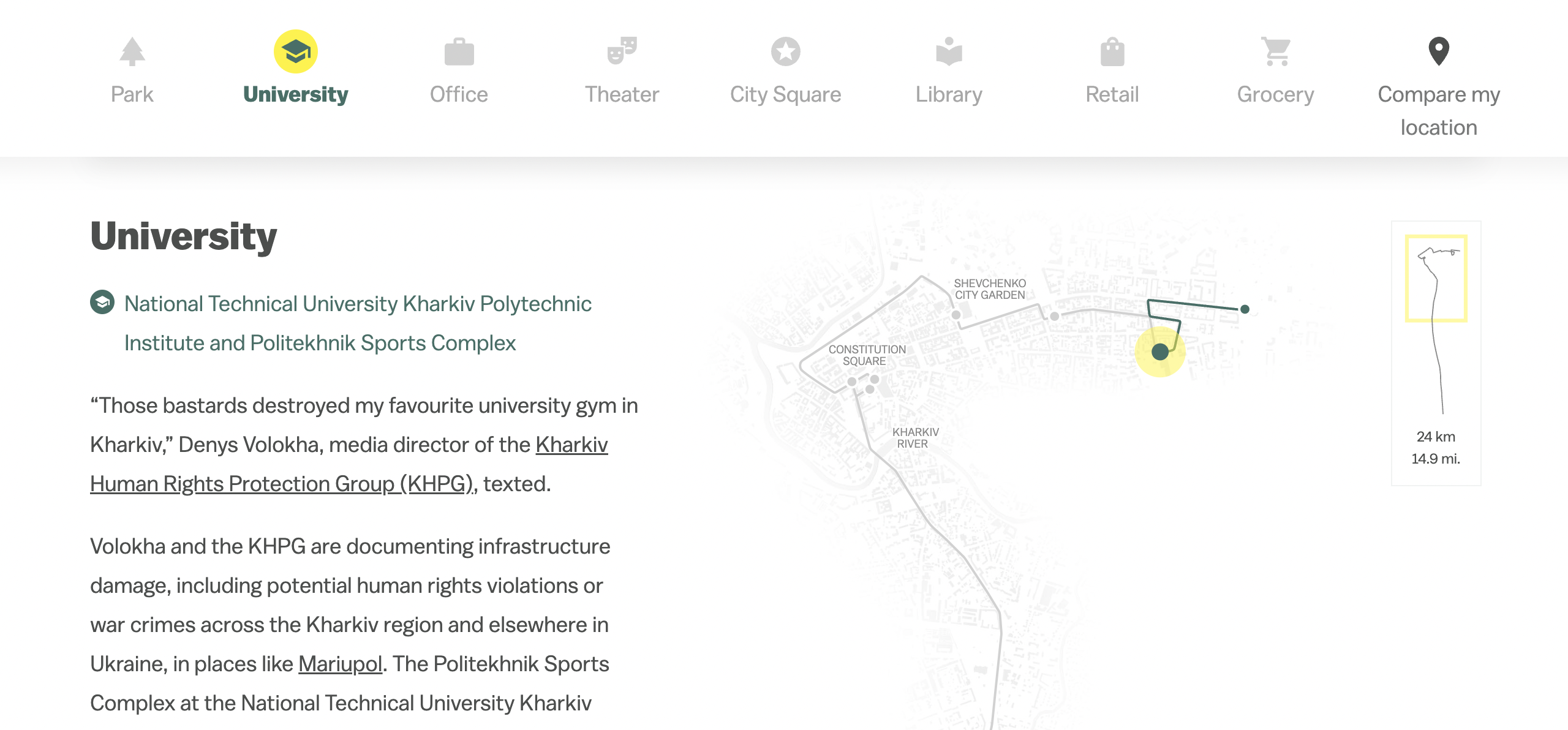The width and height of the screenshot is (1568, 730).
Task: Click the Compare my location pin icon
Action: coord(1439,51)
